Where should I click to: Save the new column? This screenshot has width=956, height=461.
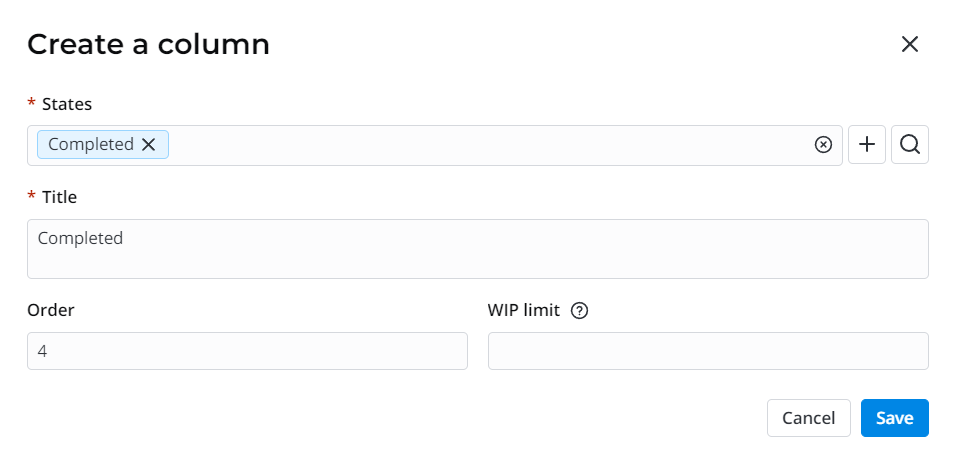[894, 418]
